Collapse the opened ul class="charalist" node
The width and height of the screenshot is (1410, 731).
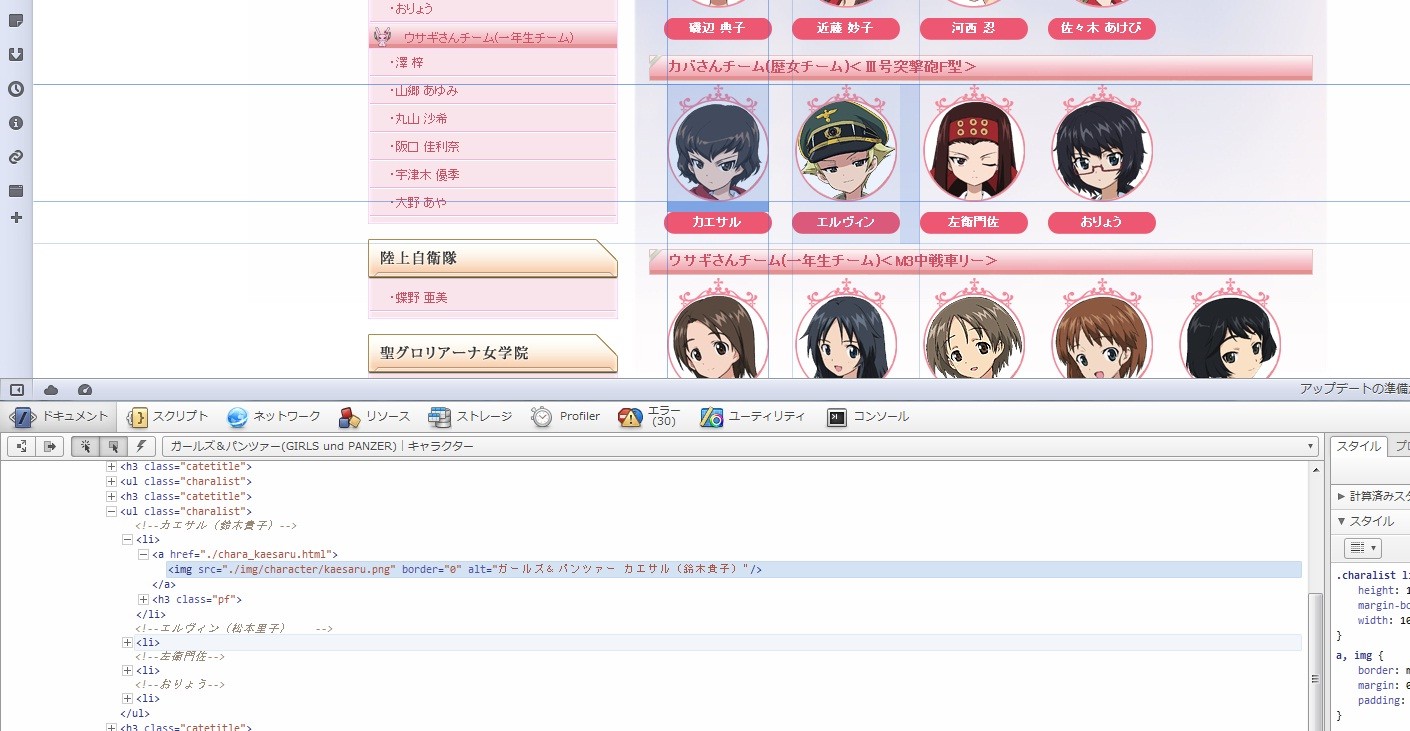click(112, 511)
